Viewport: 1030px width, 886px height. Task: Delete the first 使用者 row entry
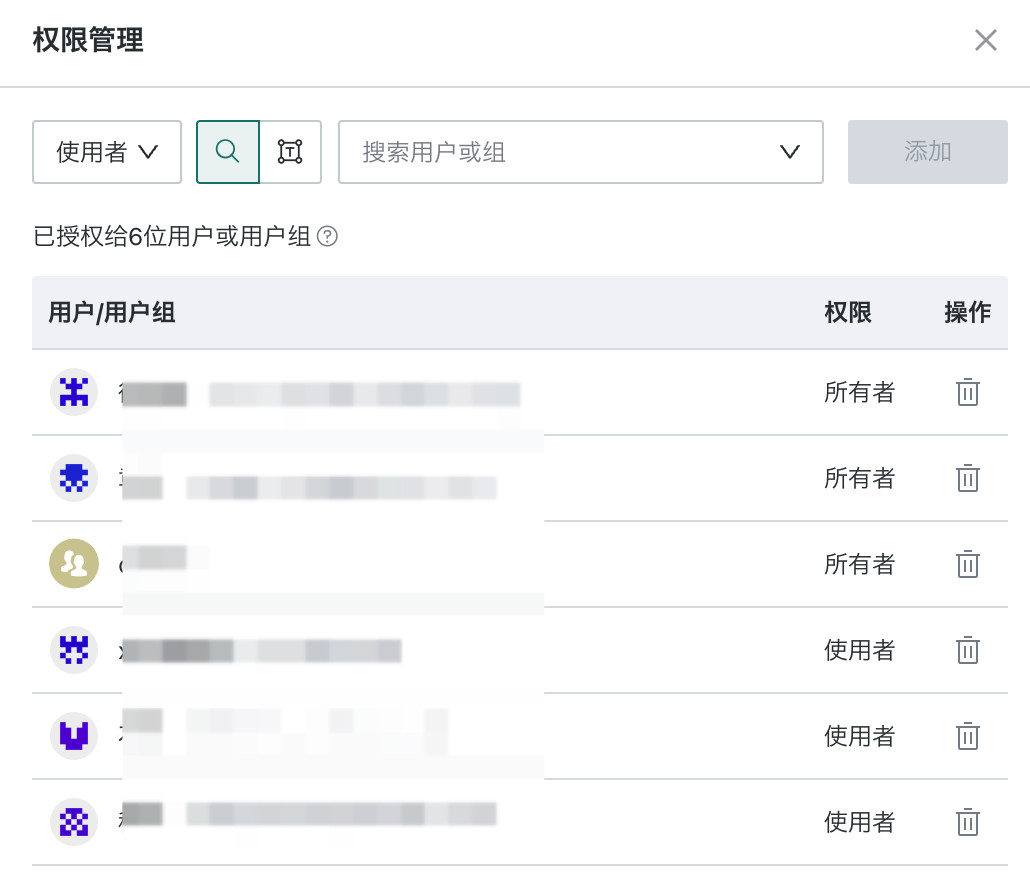pyautogui.click(x=968, y=650)
